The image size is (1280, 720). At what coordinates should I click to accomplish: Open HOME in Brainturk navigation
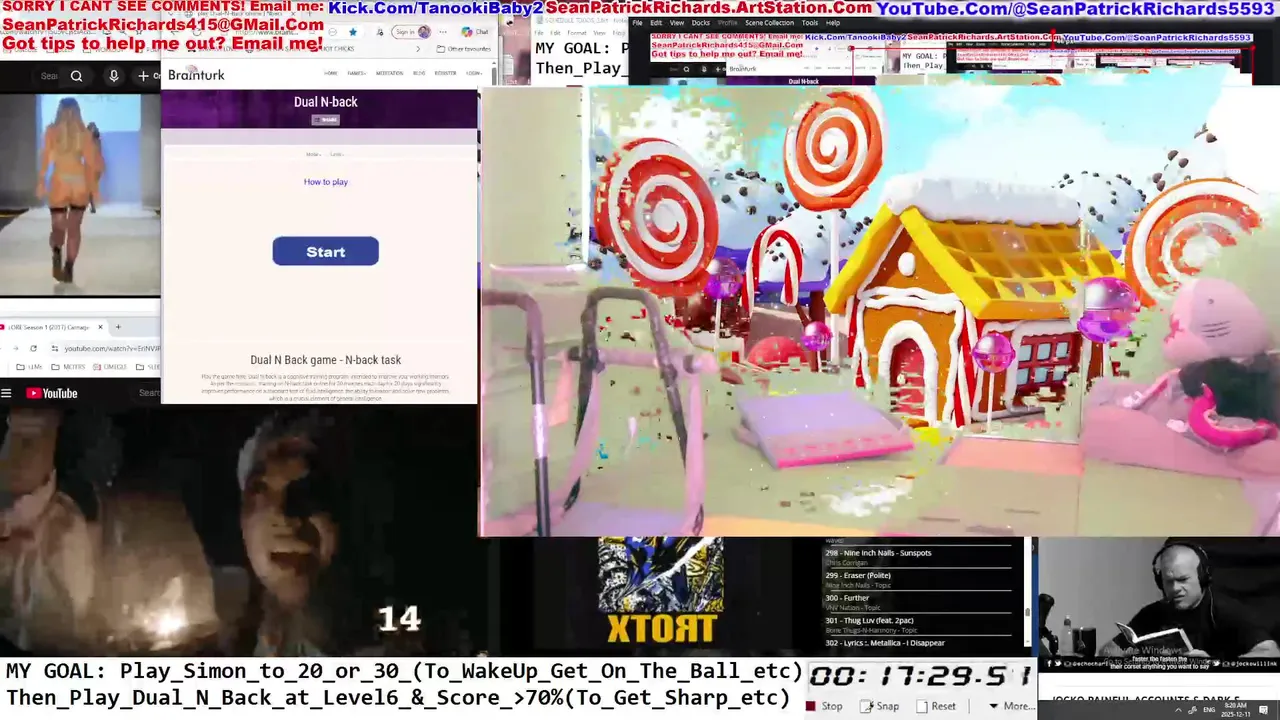click(331, 73)
